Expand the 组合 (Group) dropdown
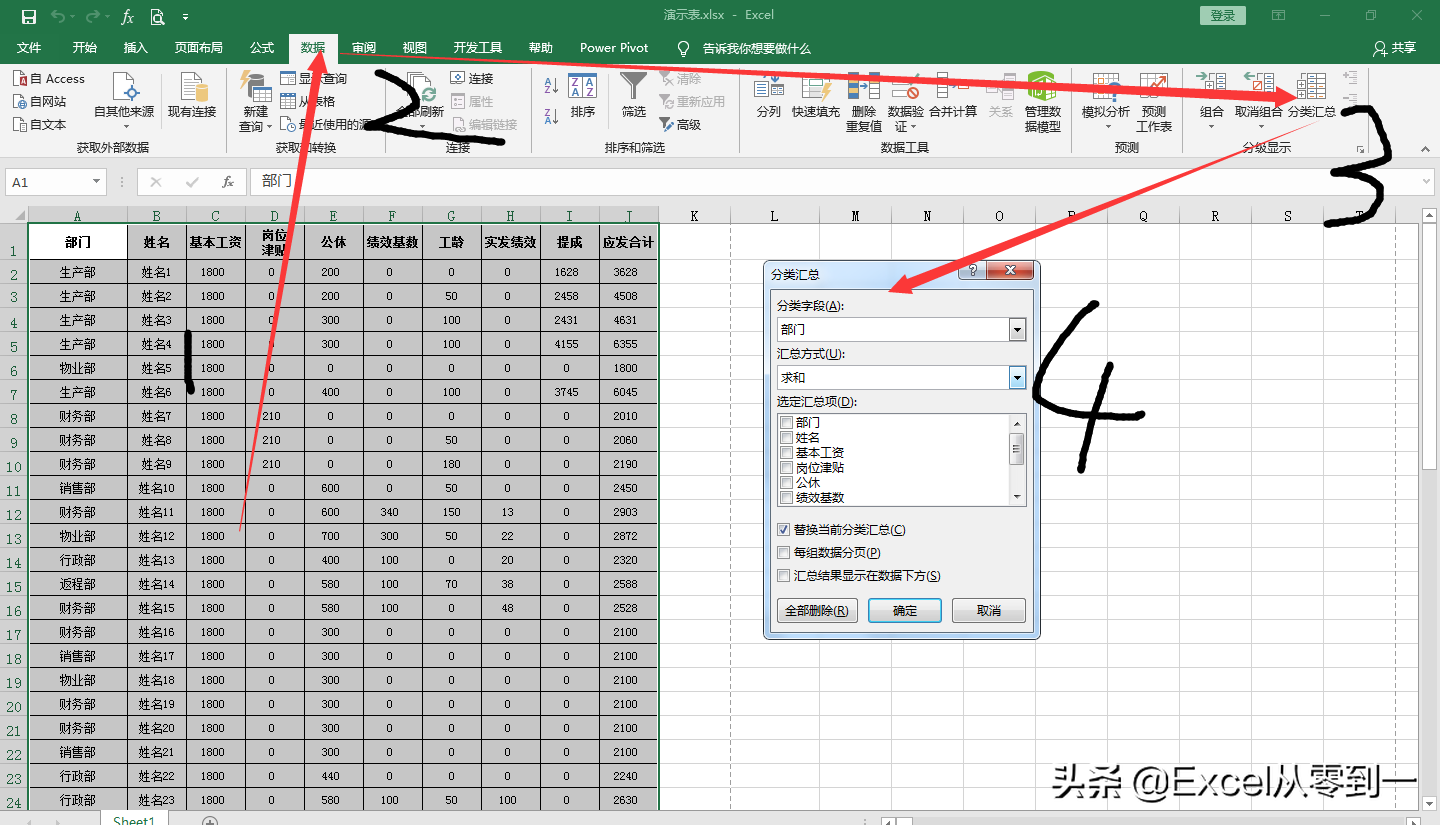The image size is (1440, 825). click(1211, 127)
